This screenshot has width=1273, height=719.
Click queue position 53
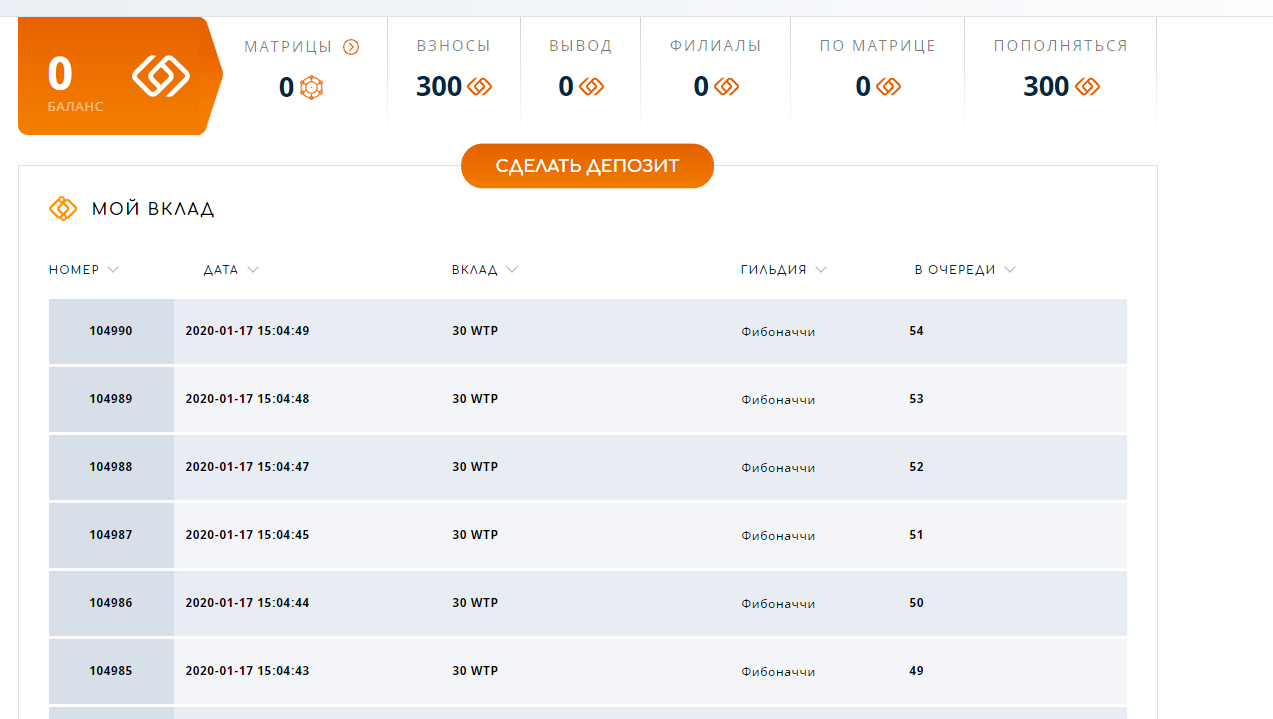917,399
